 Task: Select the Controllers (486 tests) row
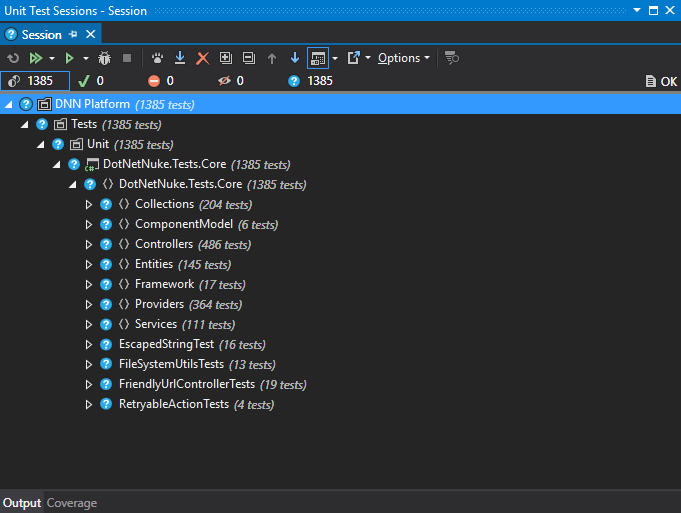click(x=340, y=245)
